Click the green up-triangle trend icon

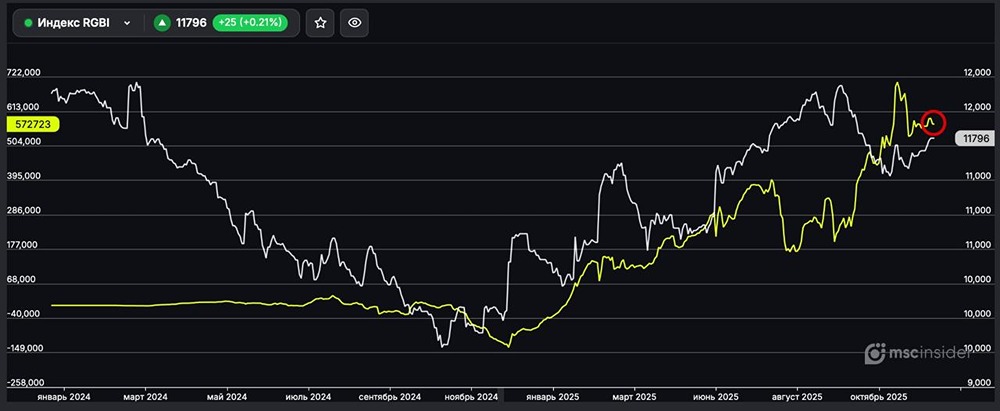tap(162, 22)
